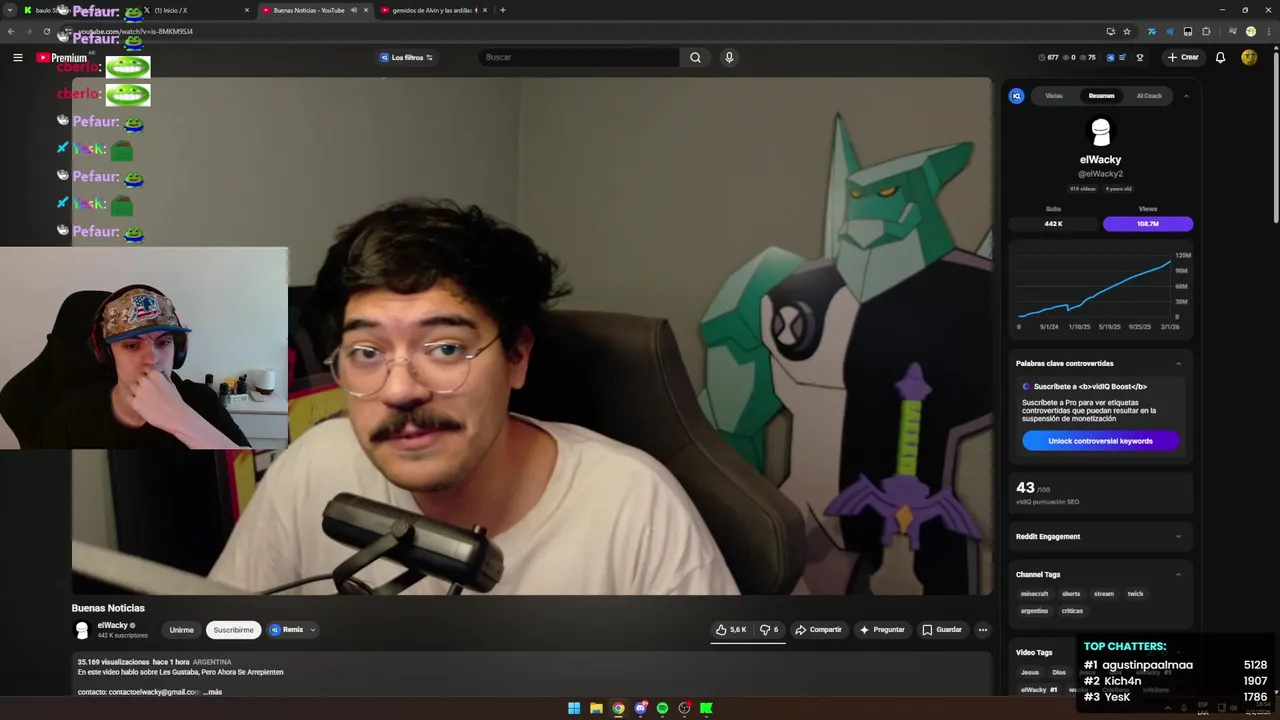Select the Views 108.7M stat pill
The width and height of the screenshot is (1280, 720).
pyautogui.click(x=1148, y=224)
